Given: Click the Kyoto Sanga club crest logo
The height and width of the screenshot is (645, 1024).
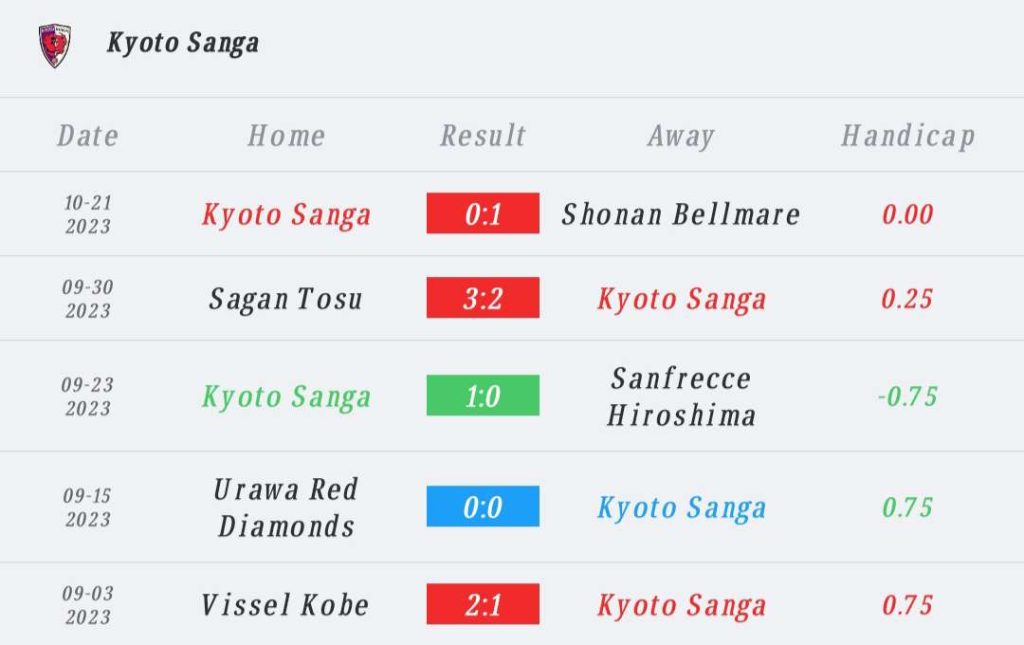Looking at the screenshot, I should 55,46.
